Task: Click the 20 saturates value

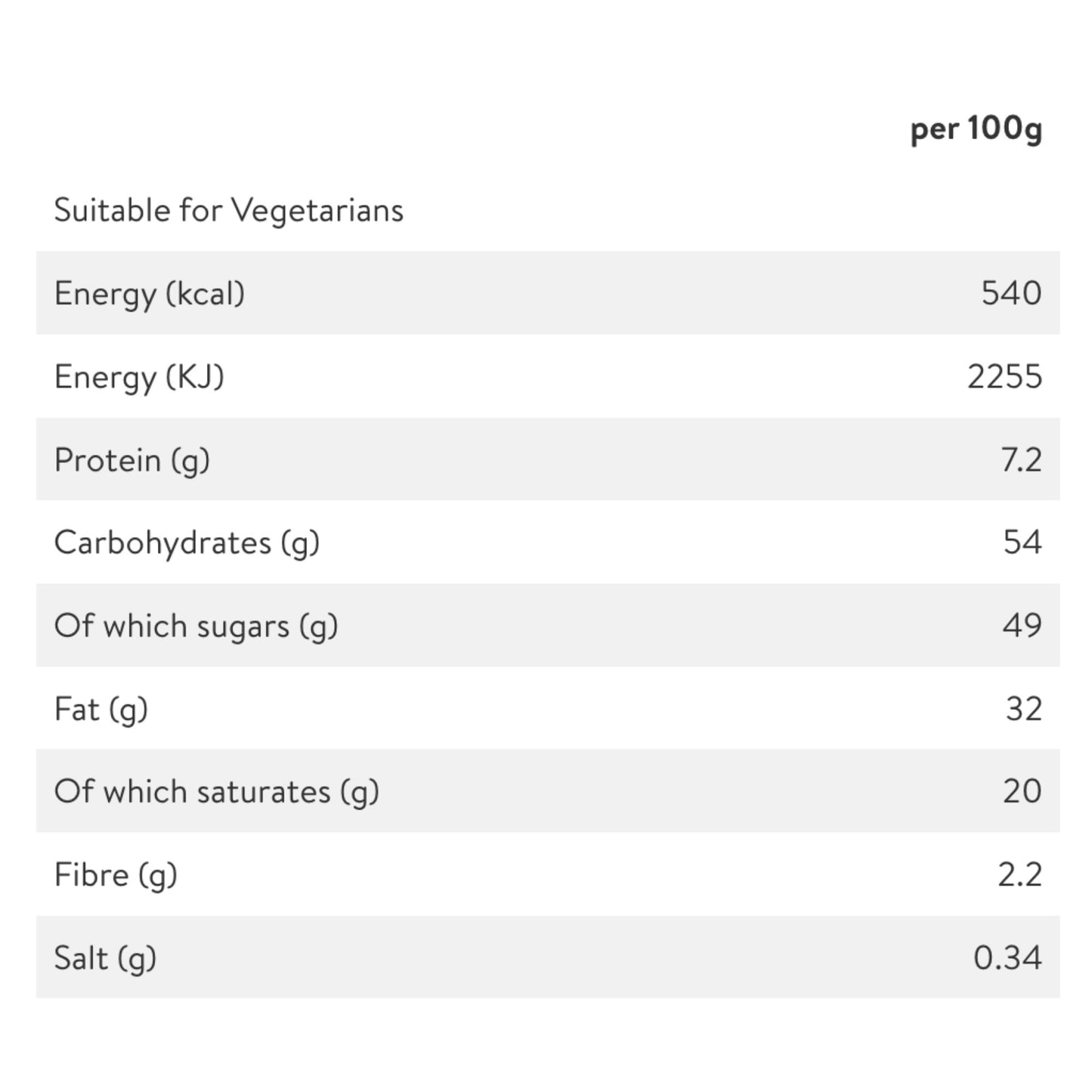Action: (1022, 790)
